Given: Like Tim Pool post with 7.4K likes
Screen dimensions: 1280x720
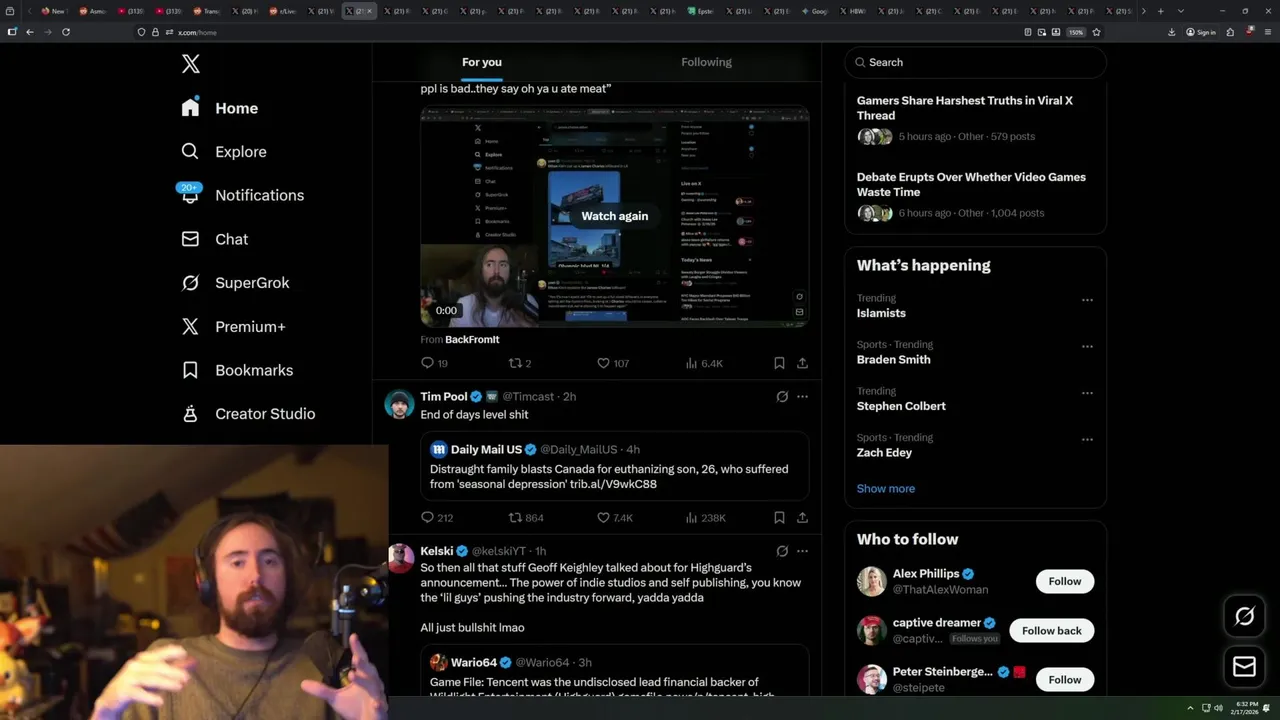Looking at the screenshot, I should coord(615,518).
